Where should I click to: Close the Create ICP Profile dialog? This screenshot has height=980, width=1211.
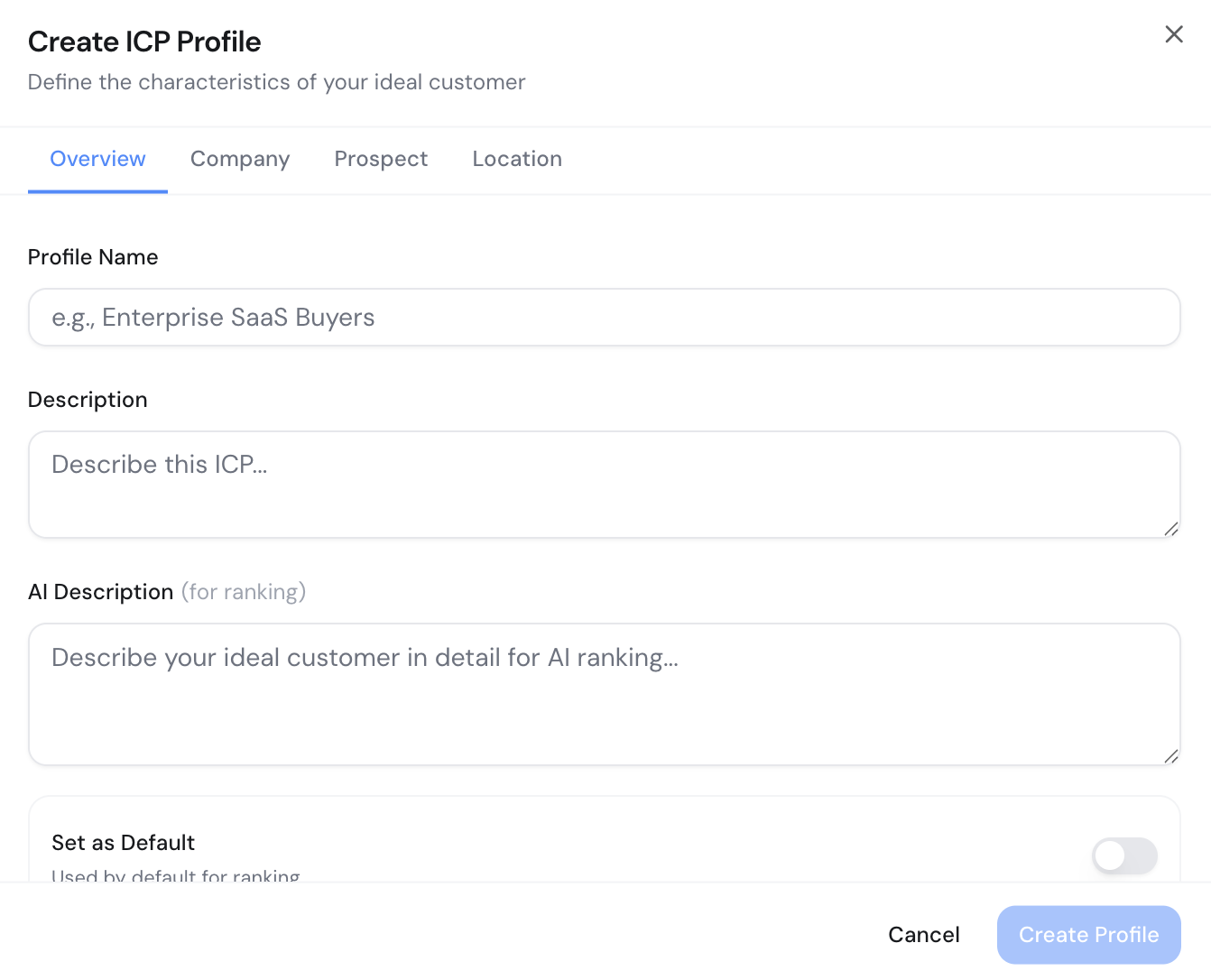click(x=1173, y=34)
